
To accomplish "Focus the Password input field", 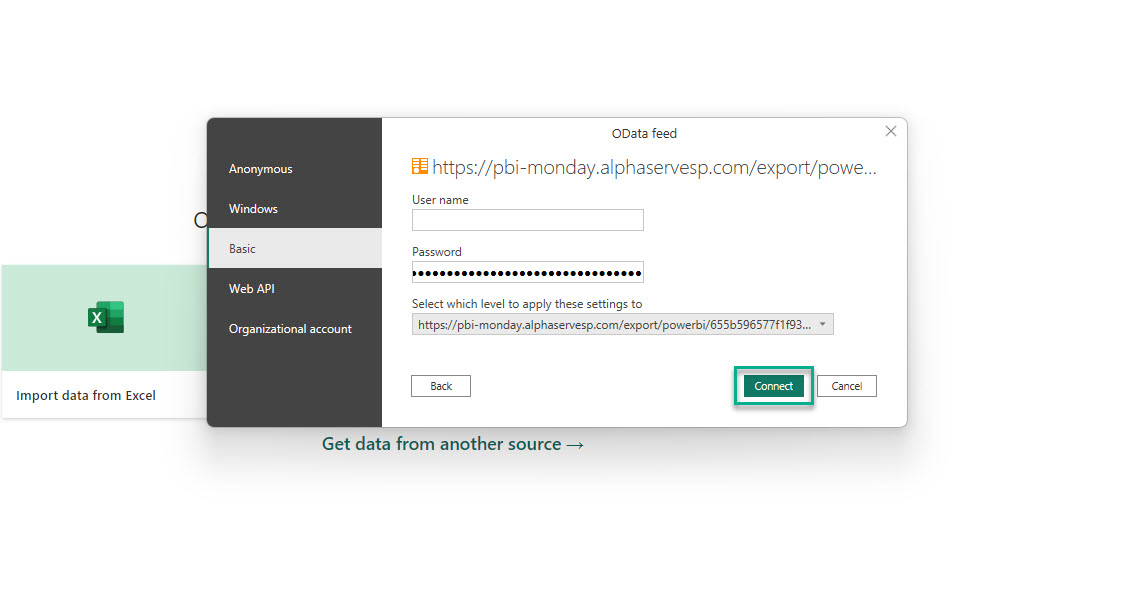I will 527,272.
